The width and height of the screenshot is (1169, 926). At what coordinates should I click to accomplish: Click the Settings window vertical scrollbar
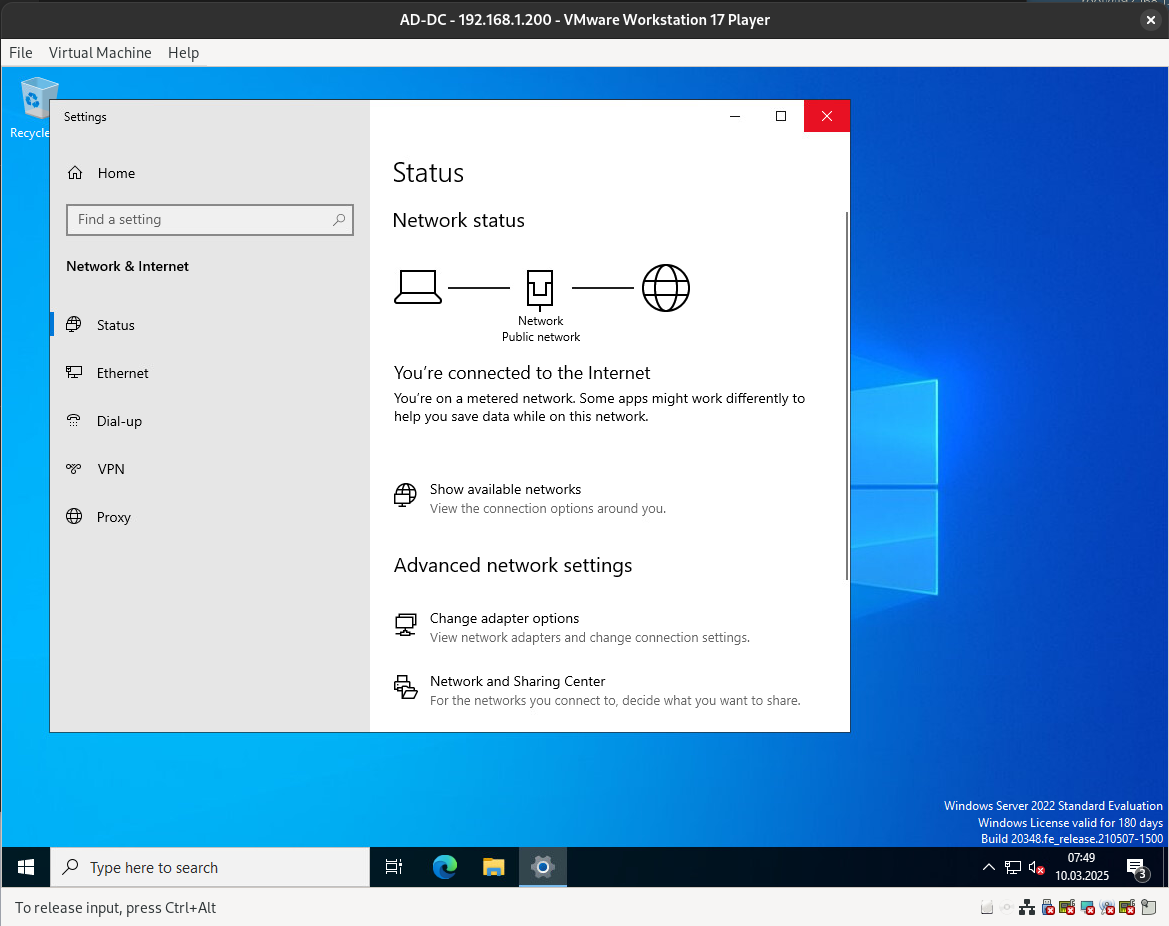847,396
